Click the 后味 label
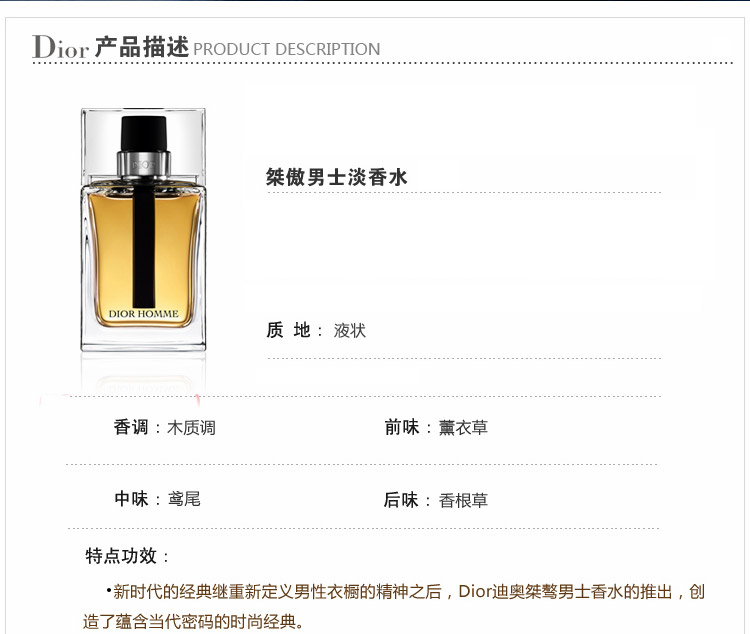750x634 pixels. (x=401, y=500)
